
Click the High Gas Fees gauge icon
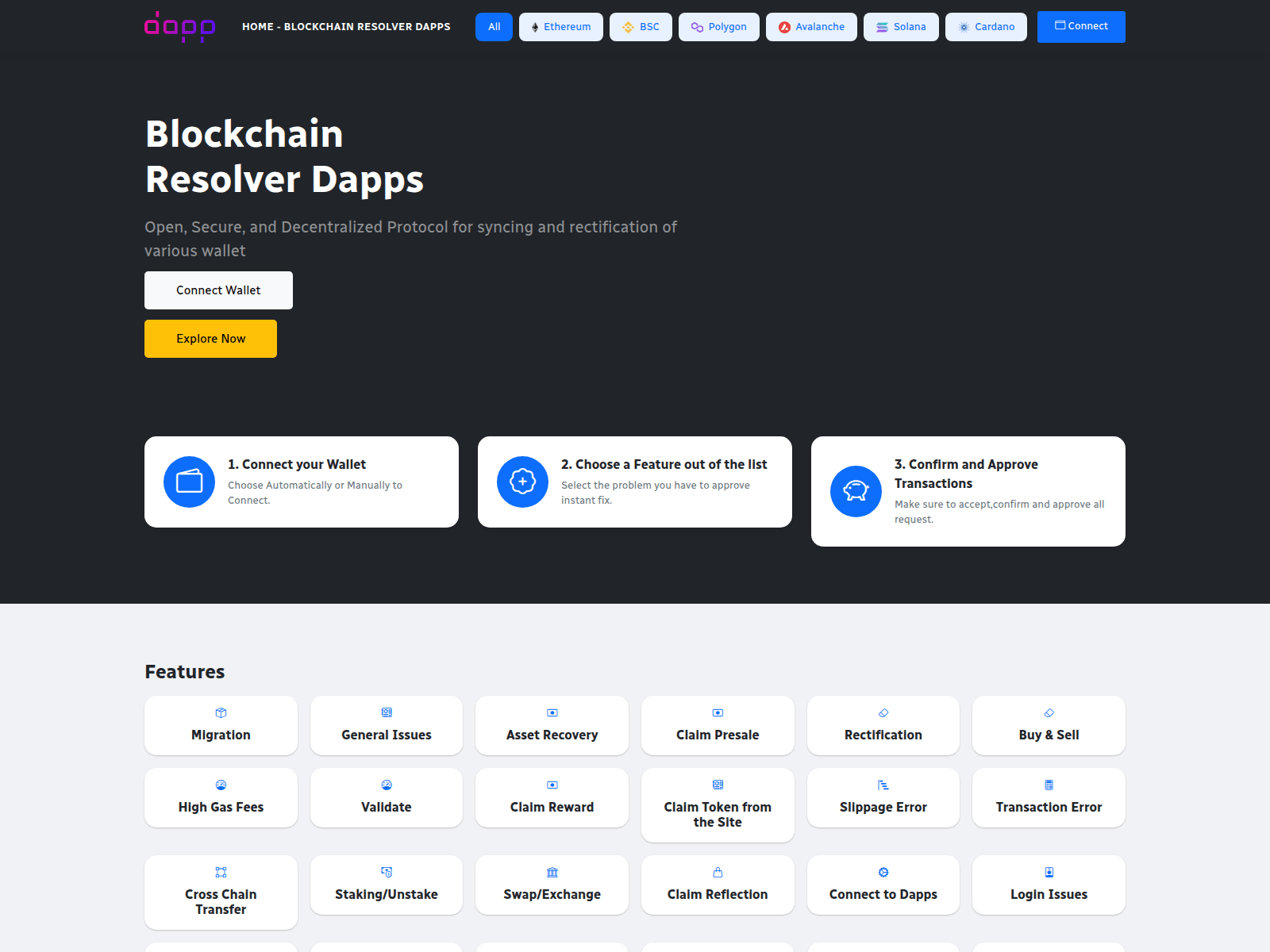click(221, 785)
